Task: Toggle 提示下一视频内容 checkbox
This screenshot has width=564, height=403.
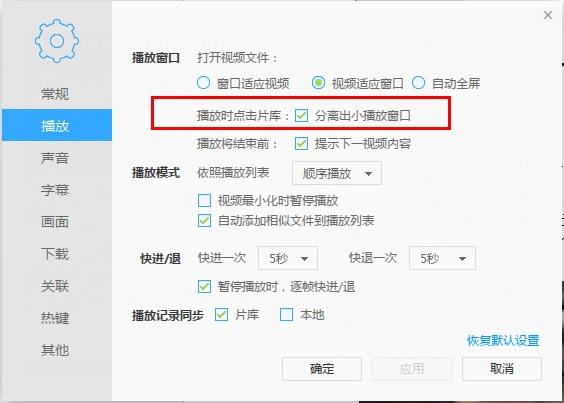Action: [x=301, y=144]
